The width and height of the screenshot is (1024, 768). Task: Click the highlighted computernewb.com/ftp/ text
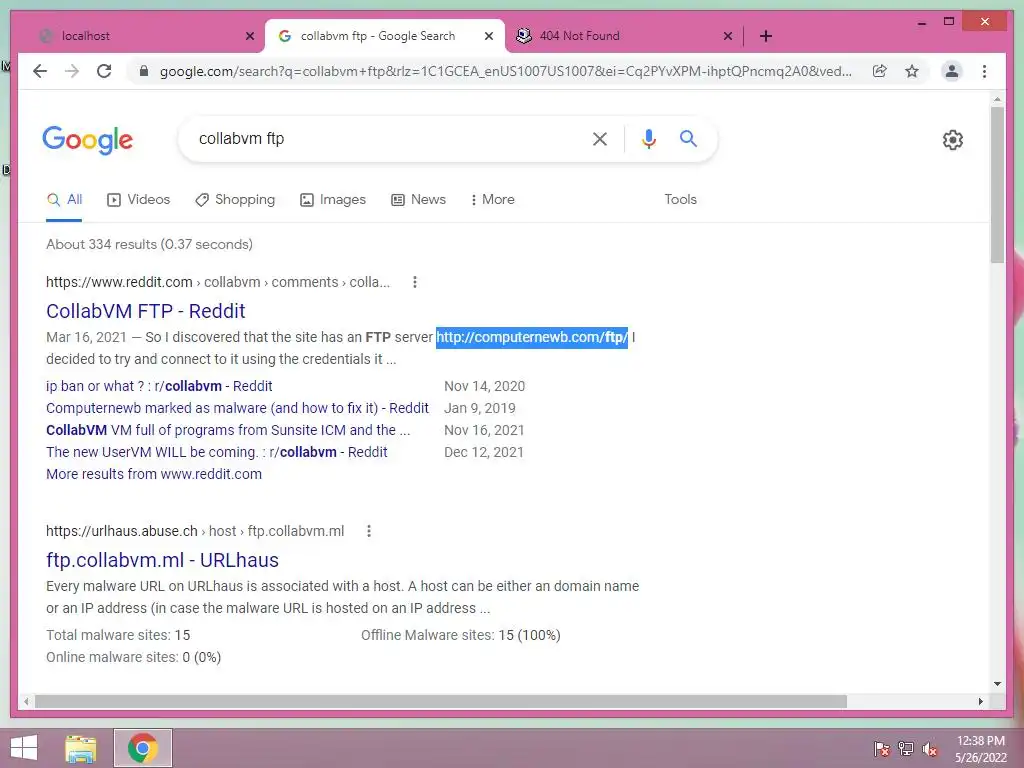(x=532, y=337)
